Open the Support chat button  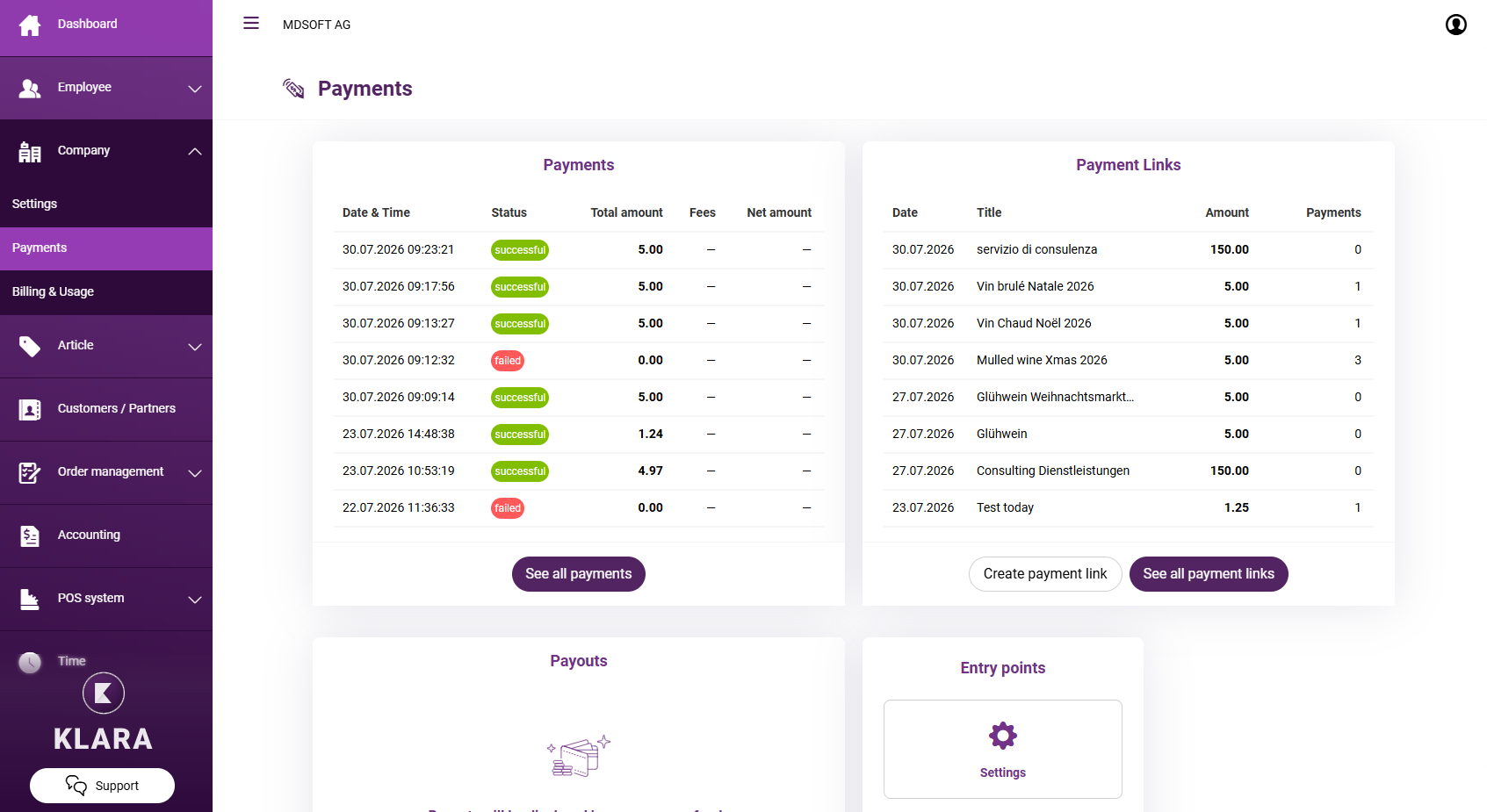[x=102, y=786]
